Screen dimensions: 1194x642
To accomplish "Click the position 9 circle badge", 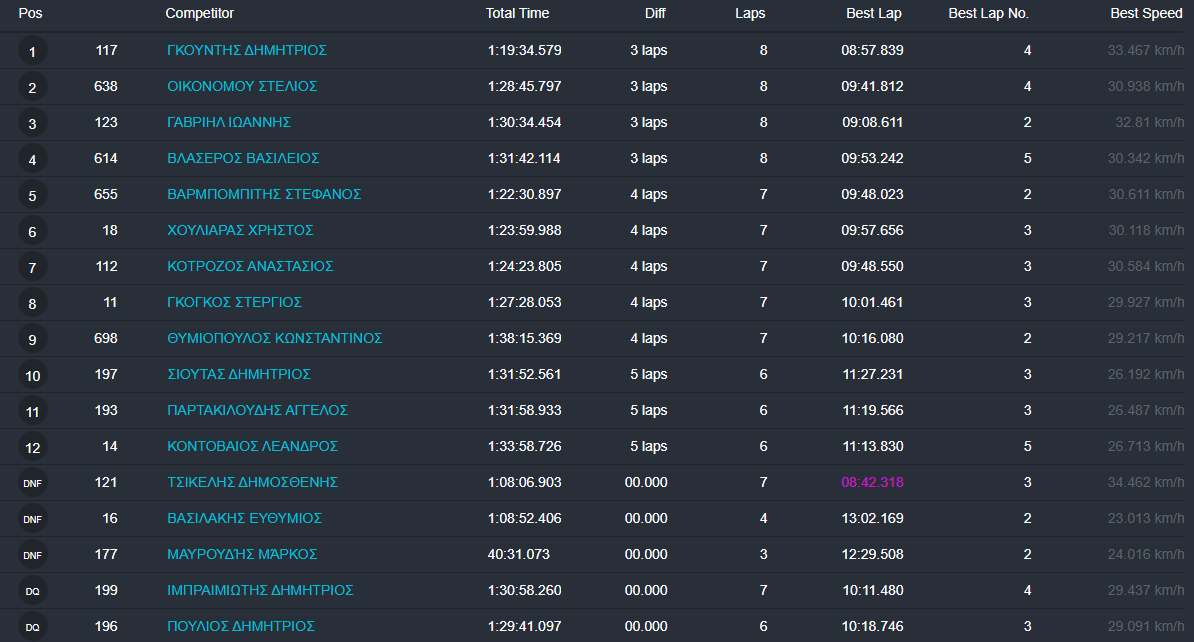I will pos(32,339).
